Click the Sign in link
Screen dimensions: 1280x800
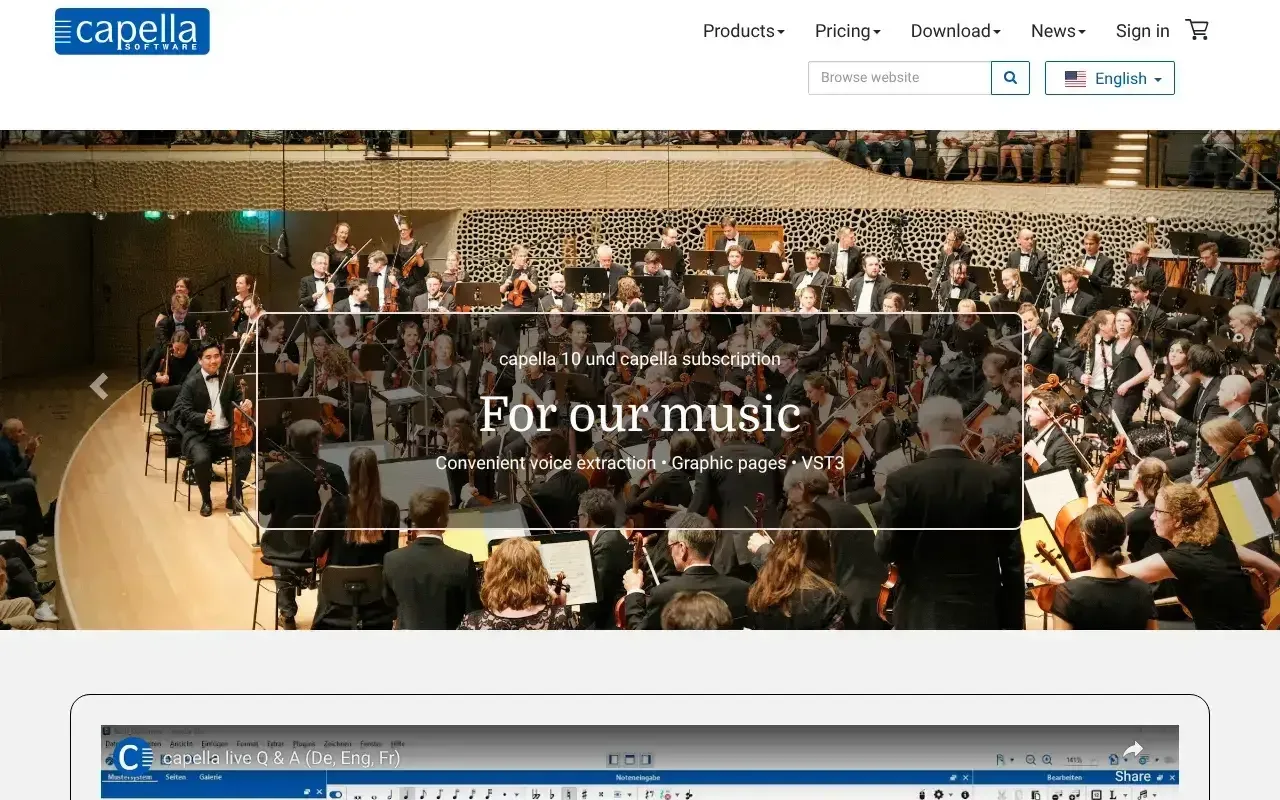[1142, 31]
